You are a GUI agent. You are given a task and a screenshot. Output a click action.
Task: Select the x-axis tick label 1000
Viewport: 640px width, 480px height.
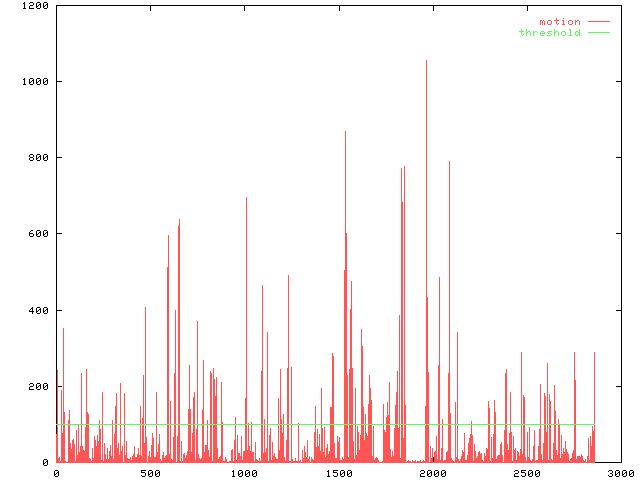(244, 473)
